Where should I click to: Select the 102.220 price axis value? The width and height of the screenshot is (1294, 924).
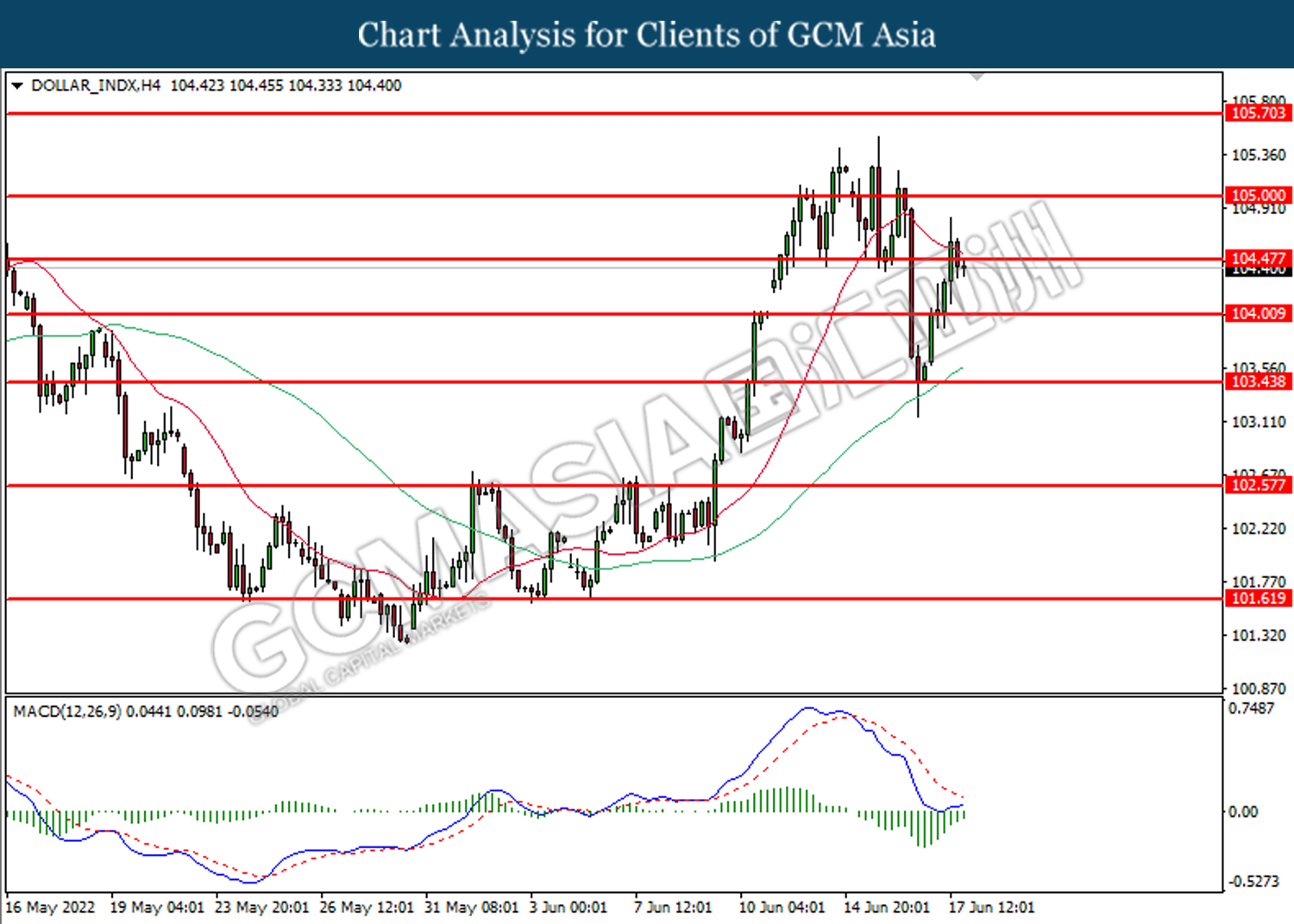click(x=1259, y=529)
